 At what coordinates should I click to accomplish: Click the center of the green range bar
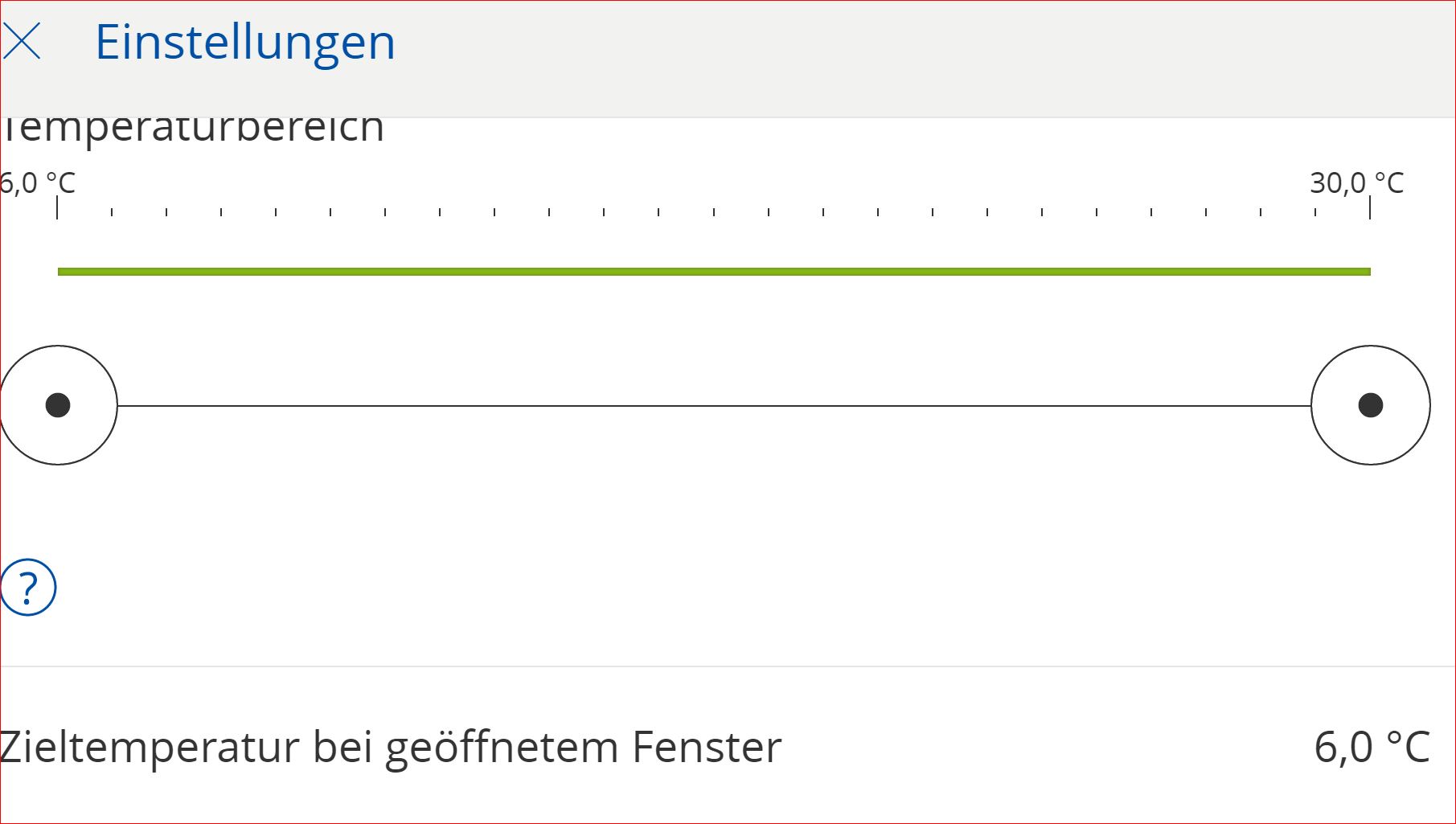coord(714,272)
